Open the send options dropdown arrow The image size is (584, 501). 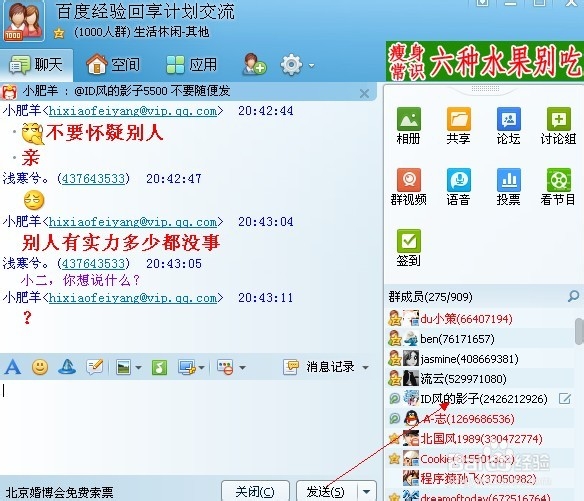pyautogui.click(x=366, y=492)
